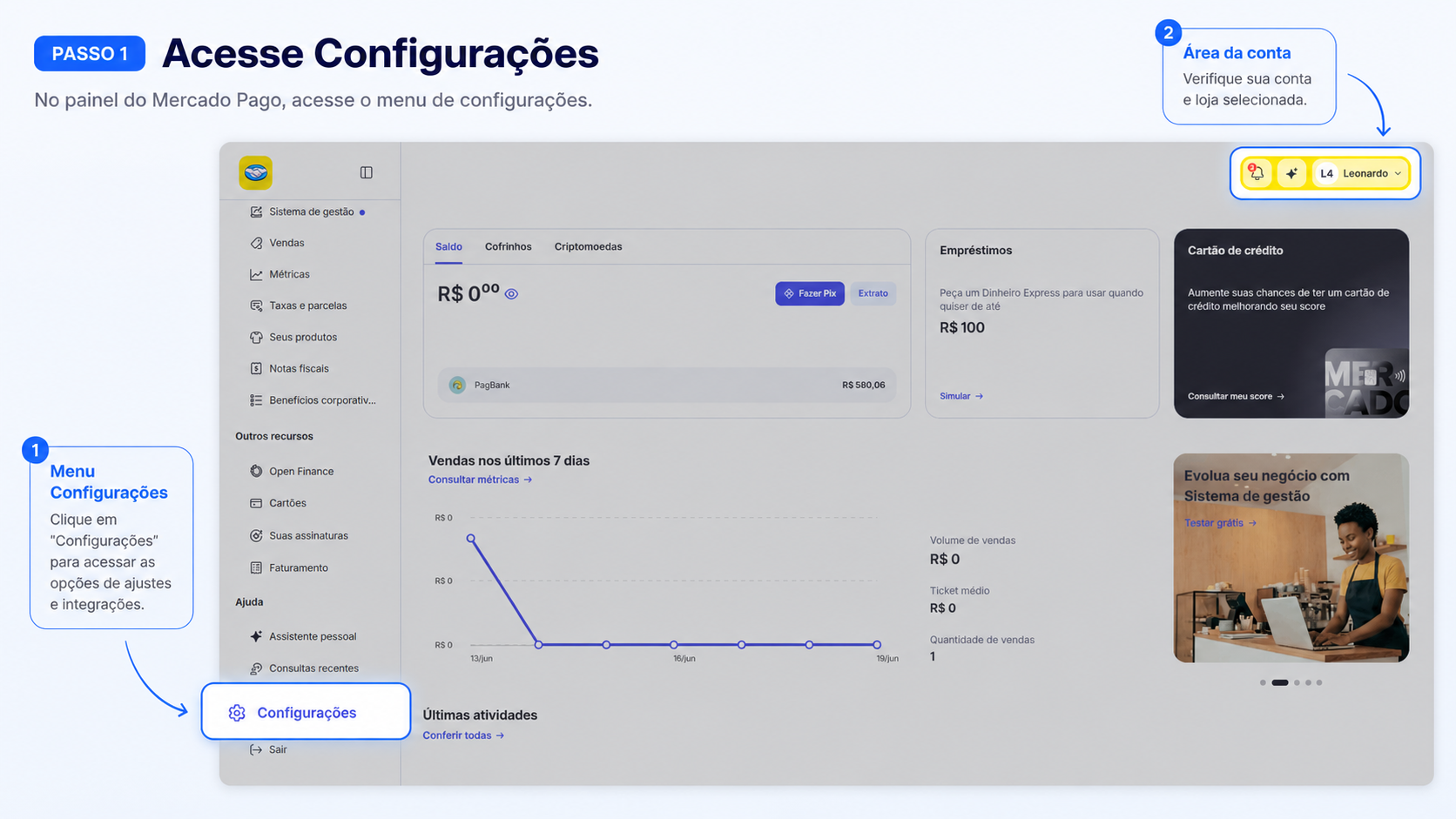Open Benefícios corporativos sidebar item
Screen dimensions: 1456x819
[x=313, y=400]
